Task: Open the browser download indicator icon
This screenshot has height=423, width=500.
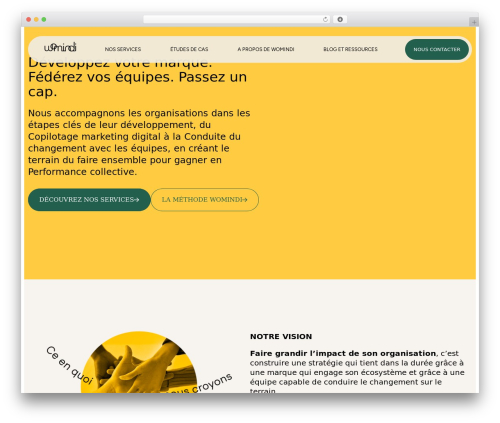Action: [x=340, y=19]
